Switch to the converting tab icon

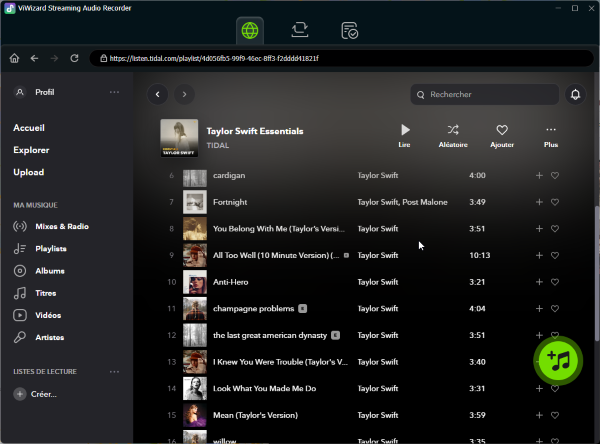300,30
